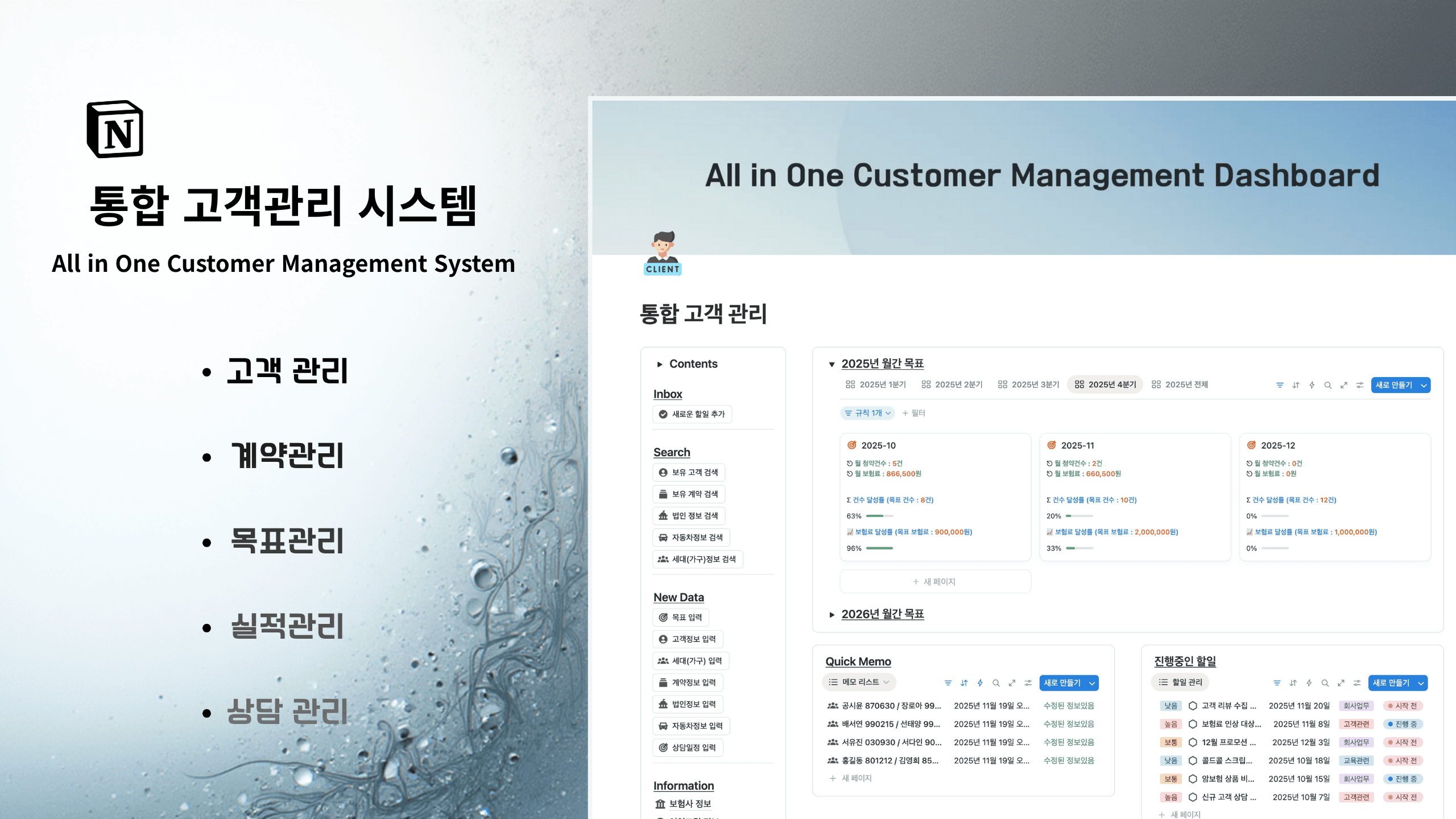Toggle checkbox for 12월 프로모션 task

tap(1193, 742)
